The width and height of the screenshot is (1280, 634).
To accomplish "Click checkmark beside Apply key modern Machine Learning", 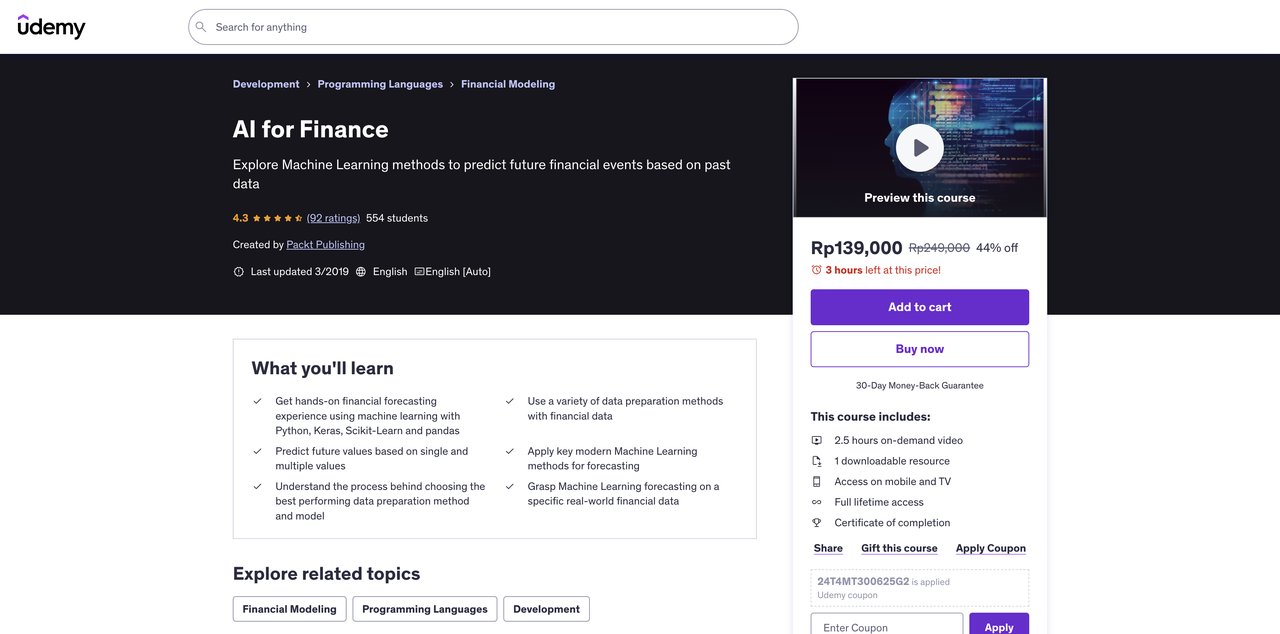I will pyautogui.click(x=509, y=451).
